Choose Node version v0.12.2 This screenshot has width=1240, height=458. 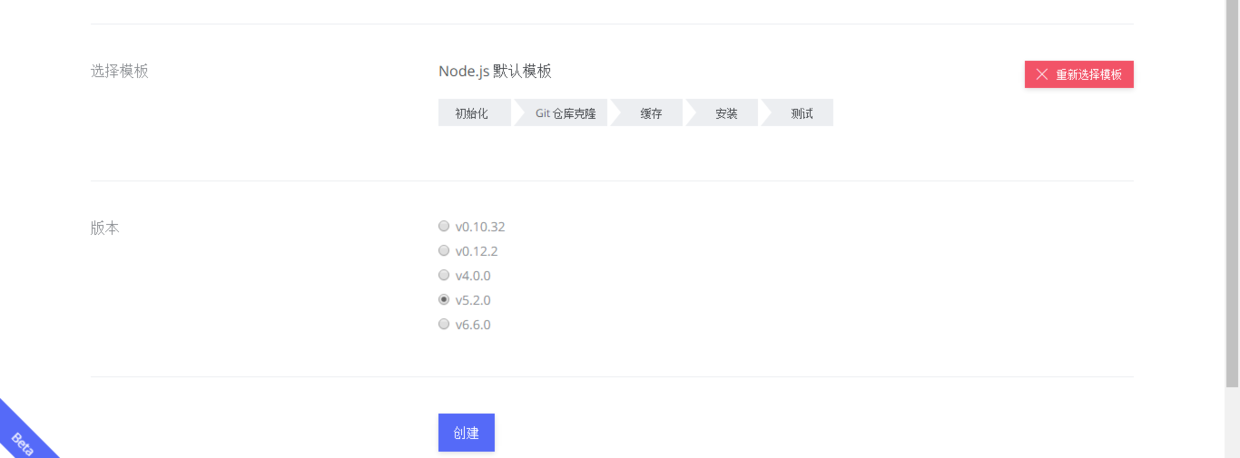pyautogui.click(x=444, y=250)
